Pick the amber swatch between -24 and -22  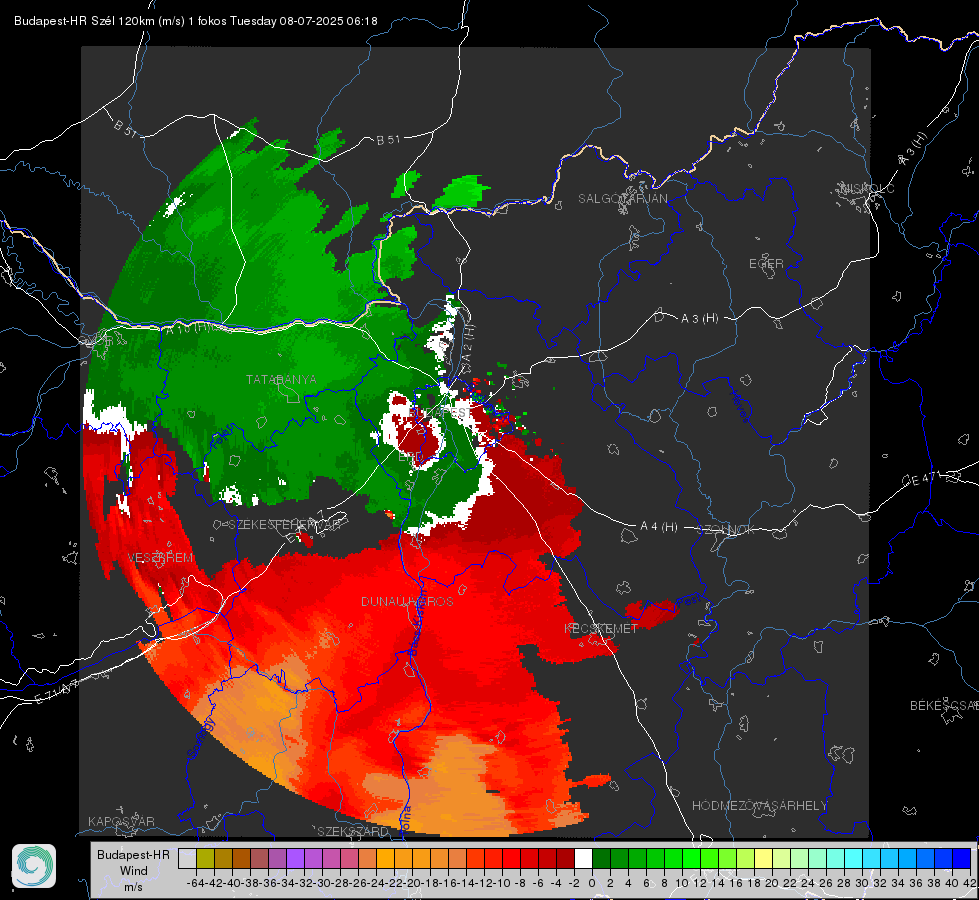click(x=385, y=858)
